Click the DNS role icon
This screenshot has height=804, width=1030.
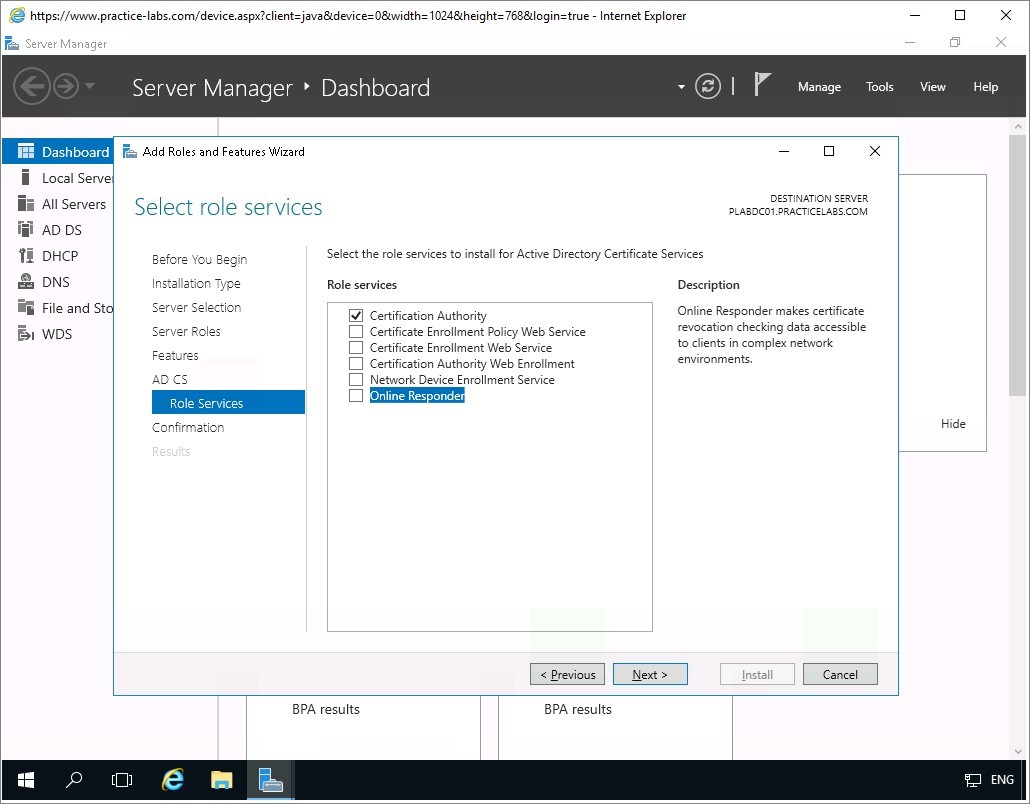(26, 281)
